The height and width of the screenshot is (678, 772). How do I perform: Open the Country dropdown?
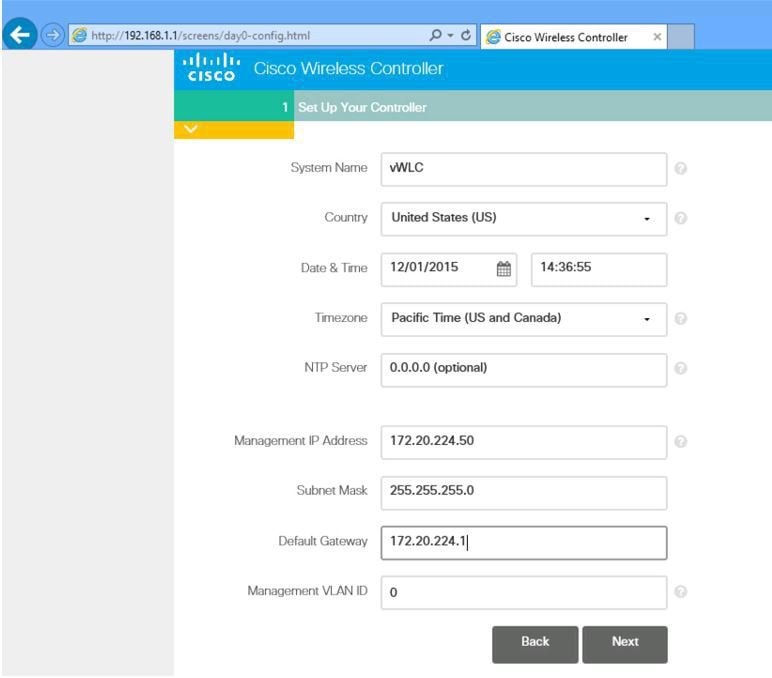pos(524,219)
